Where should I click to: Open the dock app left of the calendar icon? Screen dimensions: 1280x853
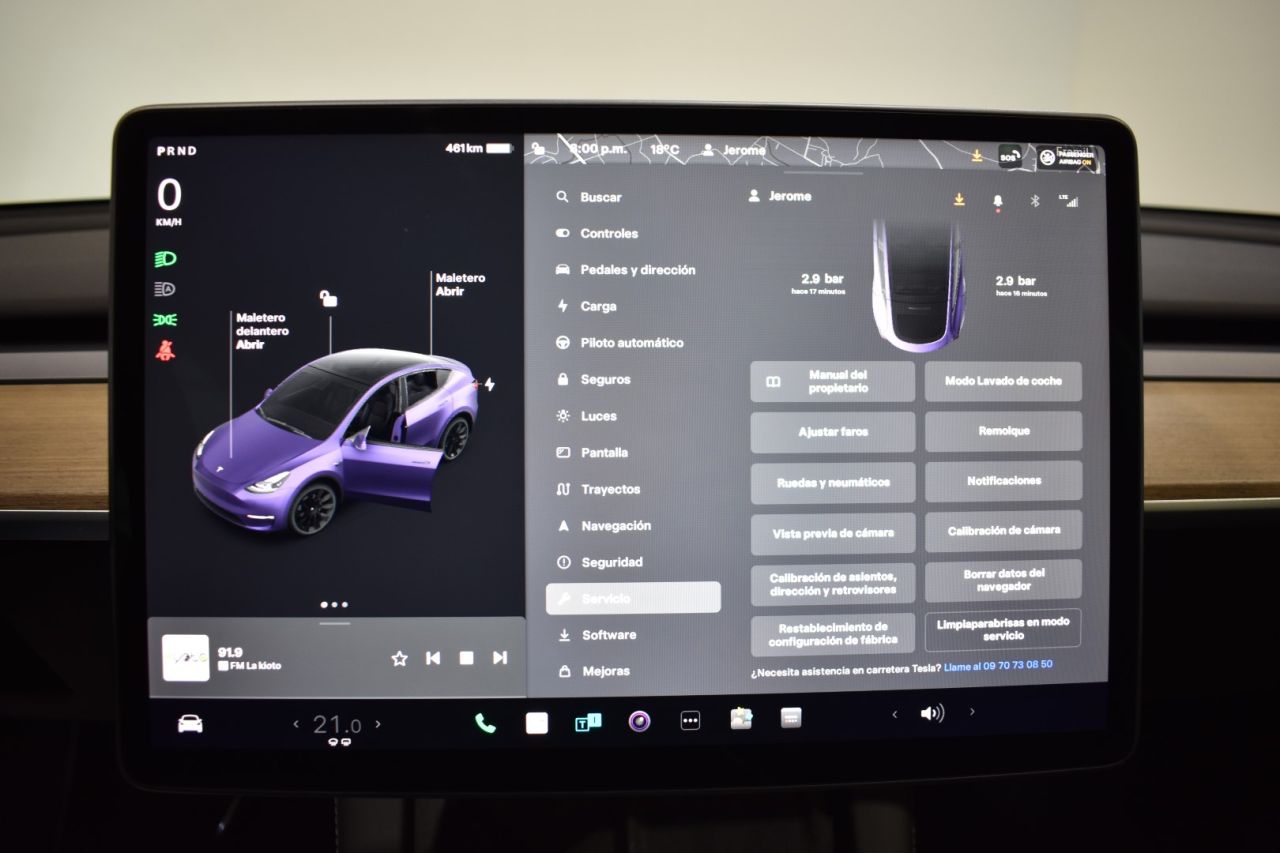741,718
